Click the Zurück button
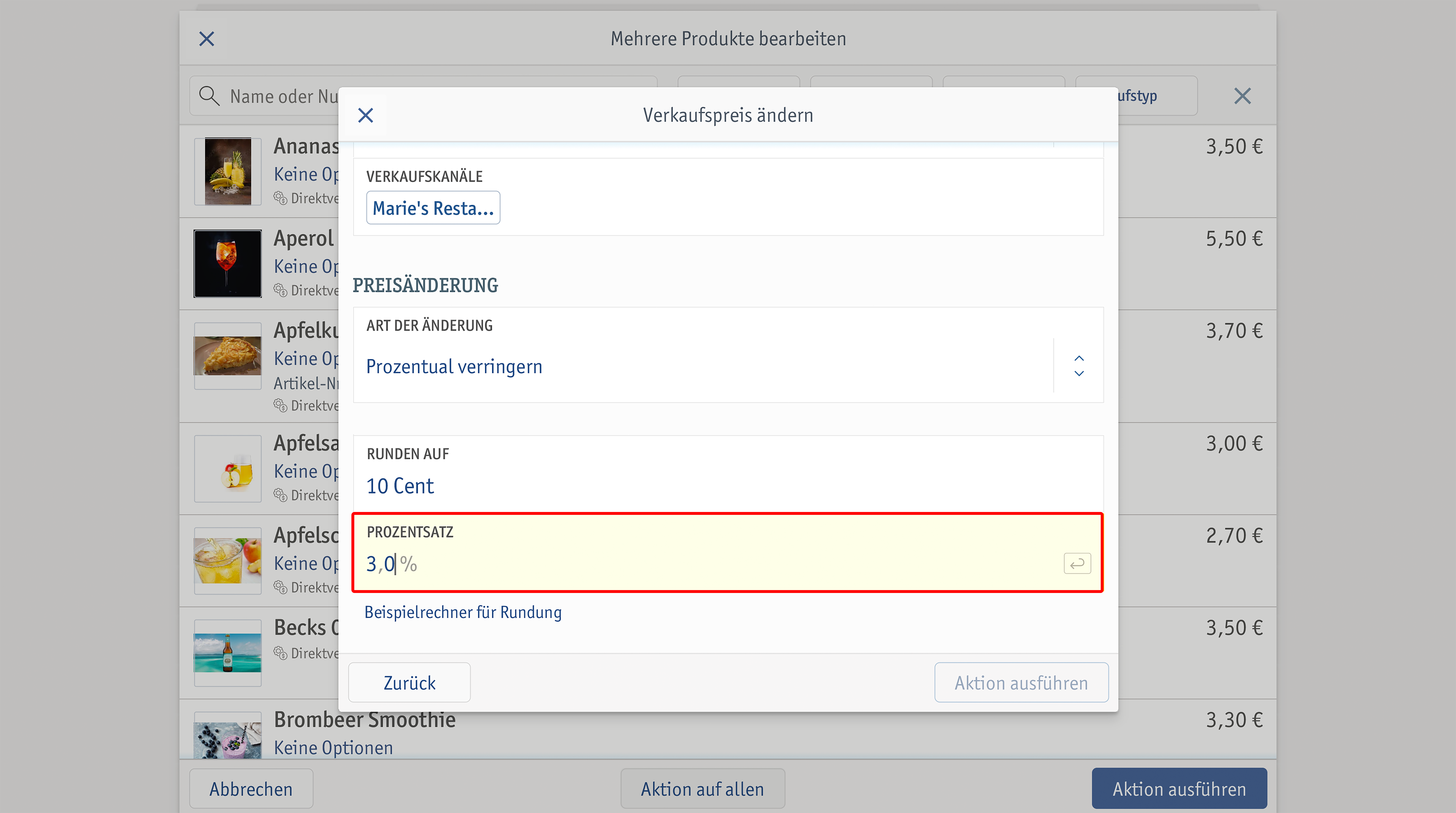1456x813 pixels. pos(409,682)
